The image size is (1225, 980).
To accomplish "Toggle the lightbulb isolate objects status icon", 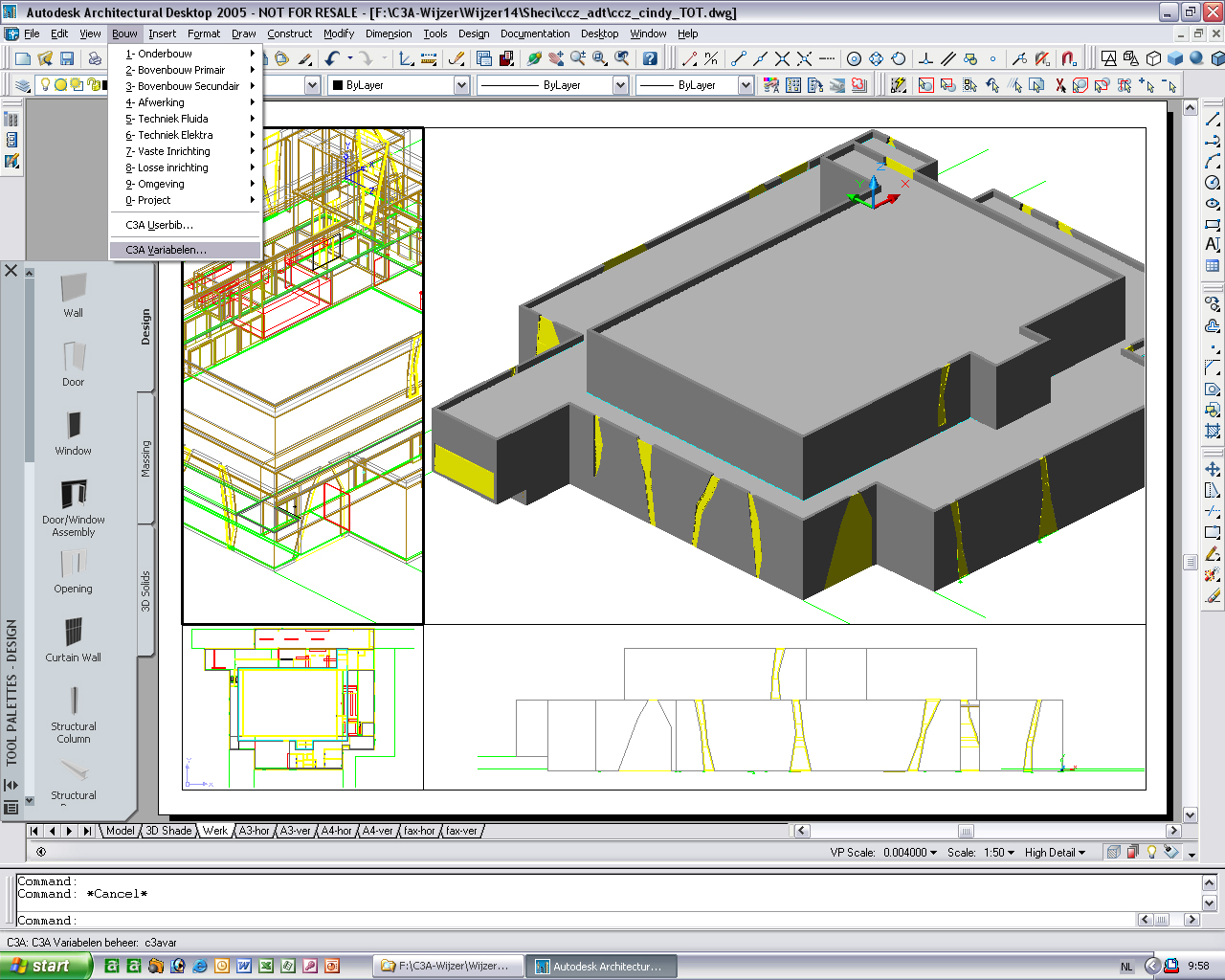I will [x=1151, y=852].
